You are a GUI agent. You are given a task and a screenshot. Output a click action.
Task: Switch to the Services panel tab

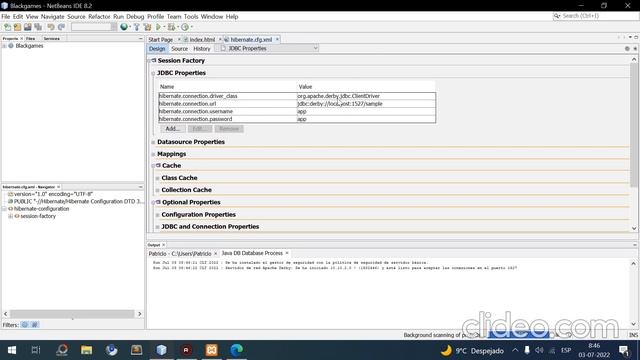[x=51, y=38]
